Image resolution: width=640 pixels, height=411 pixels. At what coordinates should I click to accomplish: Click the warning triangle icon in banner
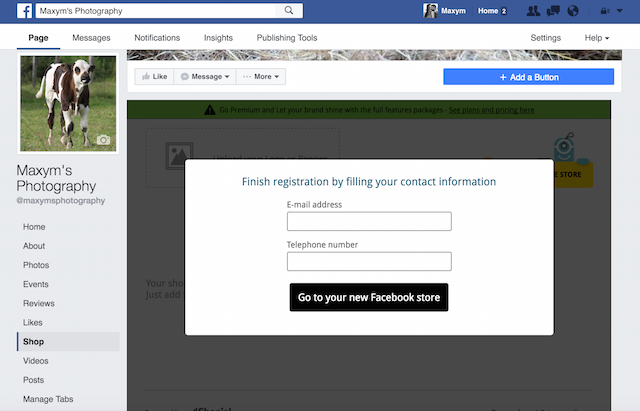pos(210,110)
